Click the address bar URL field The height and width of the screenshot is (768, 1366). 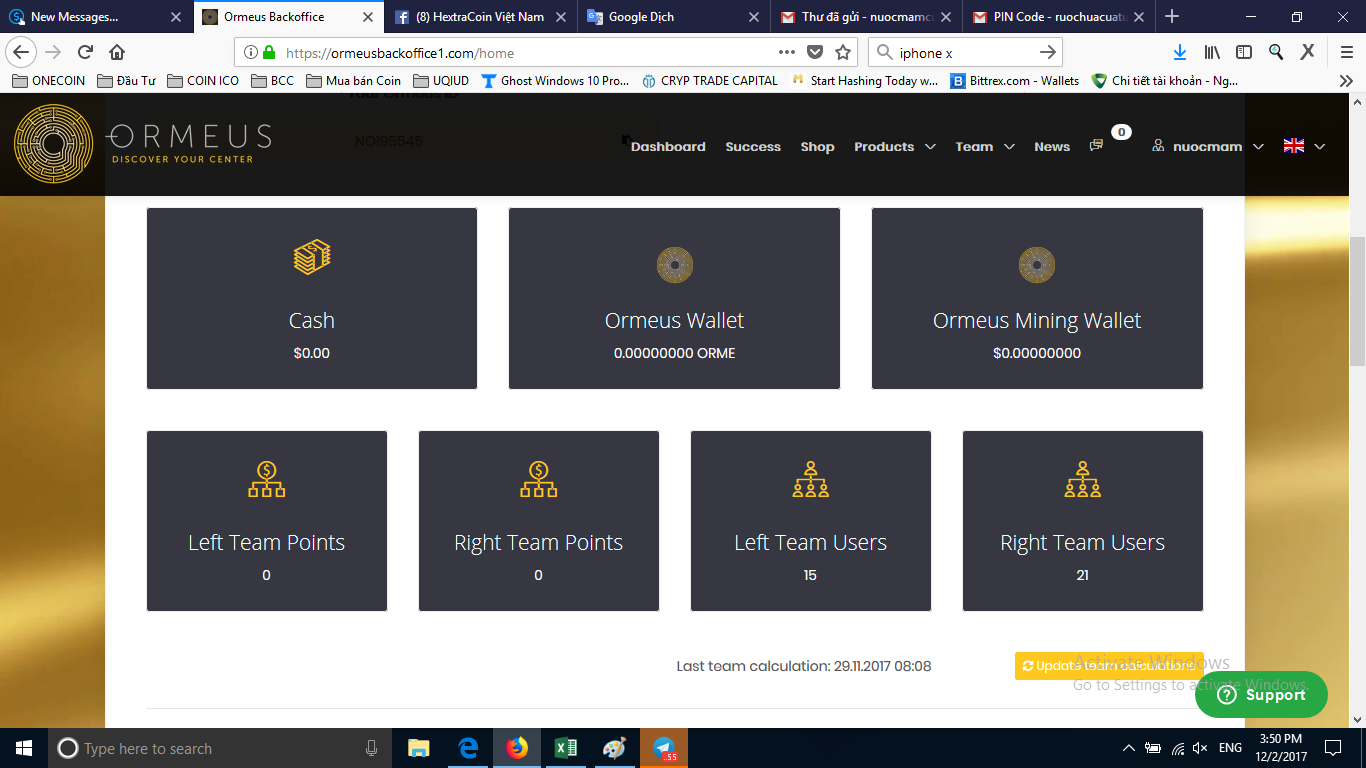pos(530,52)
